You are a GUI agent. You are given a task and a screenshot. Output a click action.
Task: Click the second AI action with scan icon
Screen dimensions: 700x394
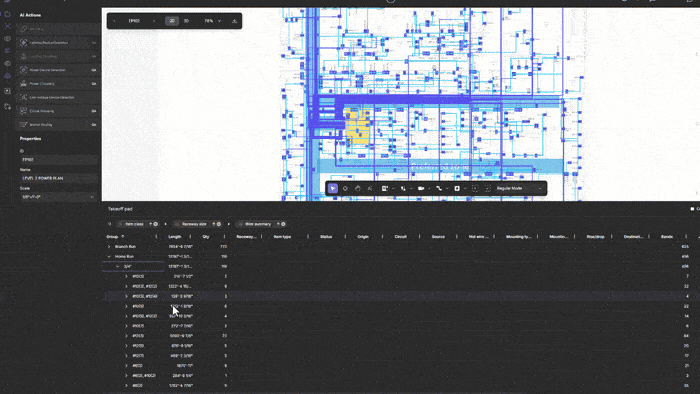tap(58, 42)
